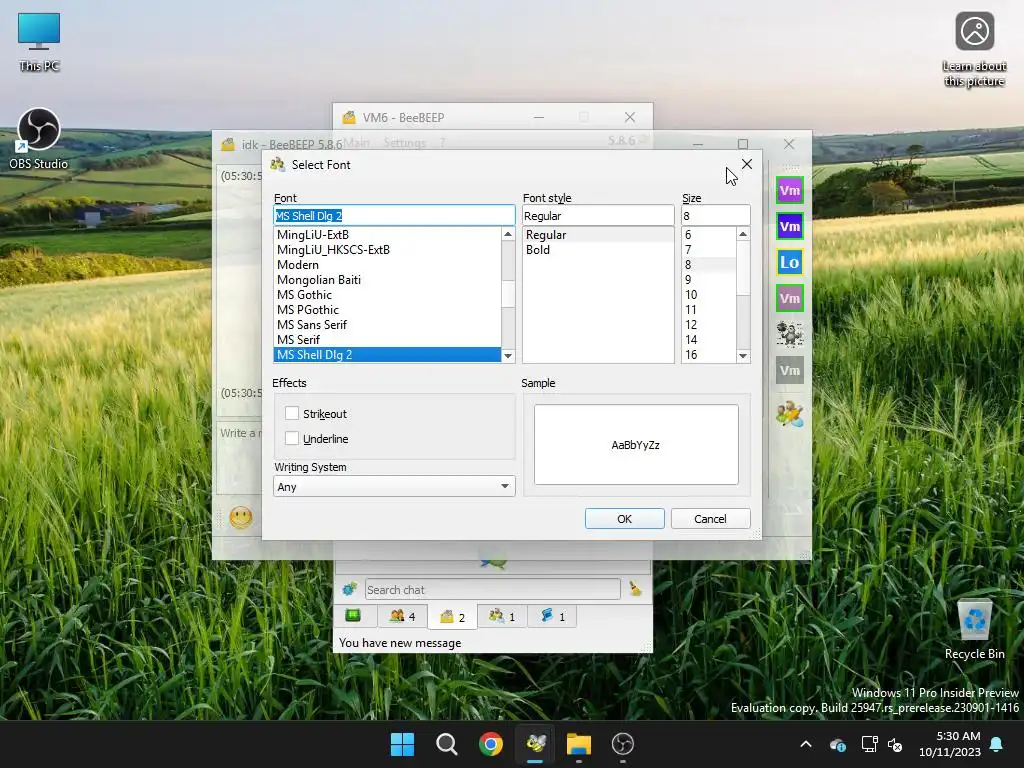This screenshot has width=1024, height=768.
Task: Click the blue Lo user avatar
Action: point(790,263)
